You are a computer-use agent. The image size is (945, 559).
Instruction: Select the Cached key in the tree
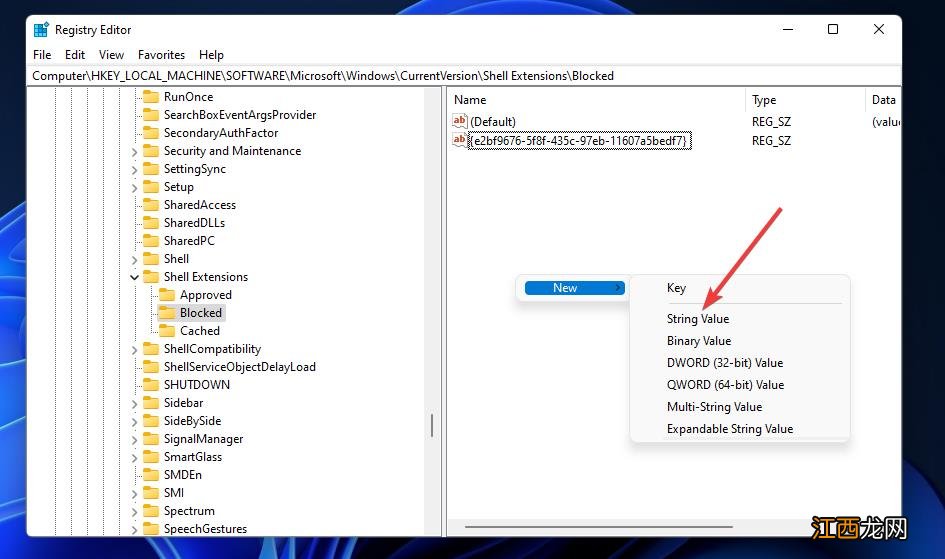point(199,331)
